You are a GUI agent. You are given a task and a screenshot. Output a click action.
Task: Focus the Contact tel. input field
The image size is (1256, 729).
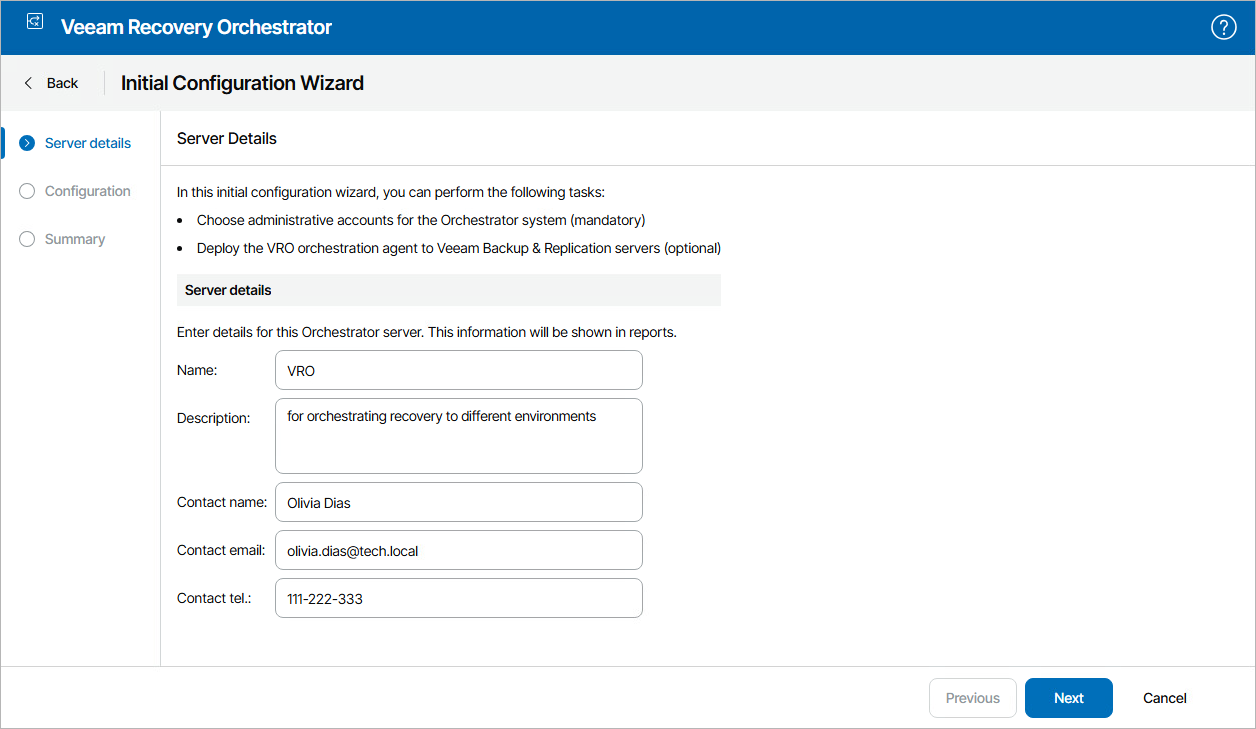point(458,598)
